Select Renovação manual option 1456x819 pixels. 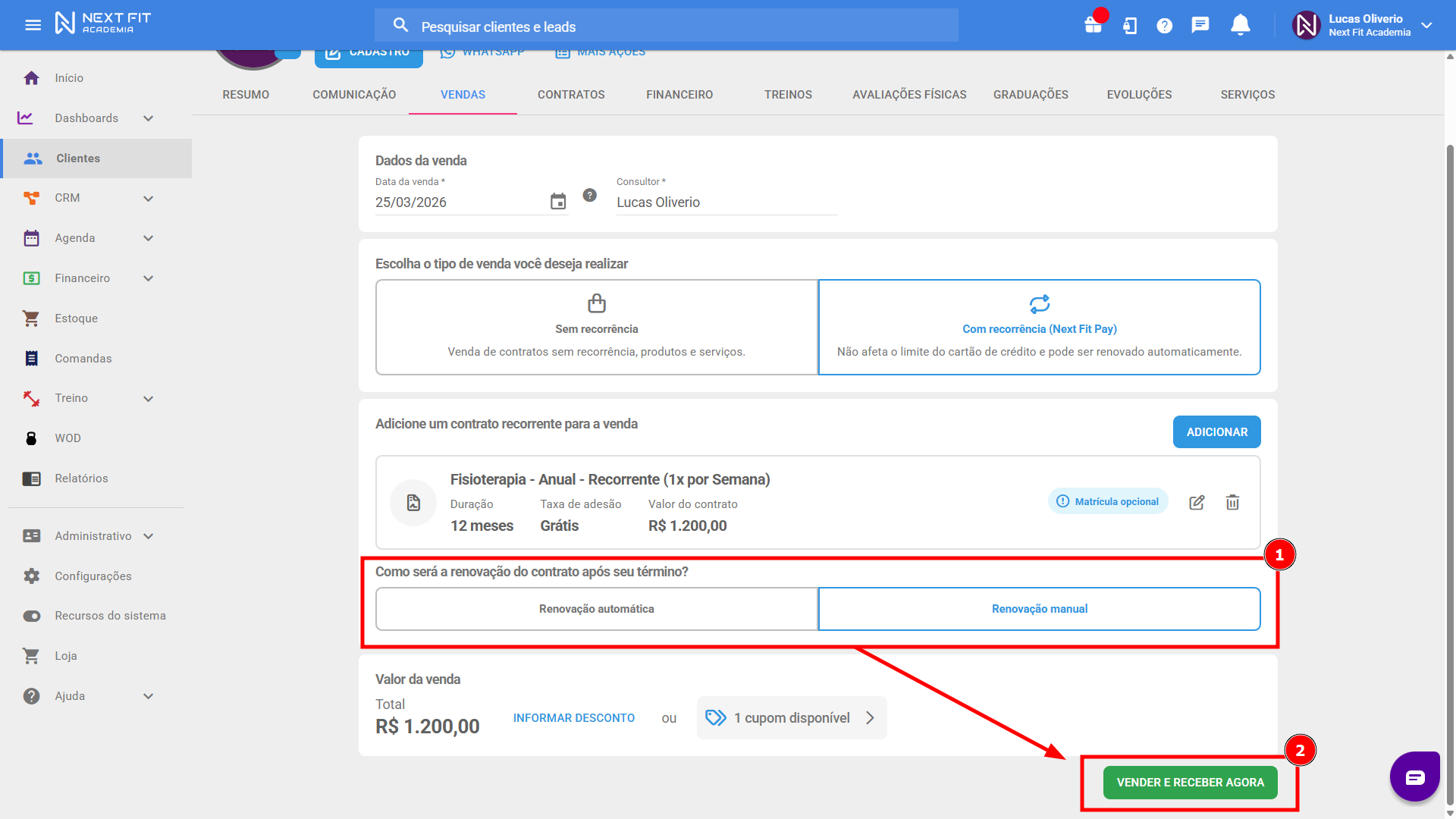click(1039, 609)
